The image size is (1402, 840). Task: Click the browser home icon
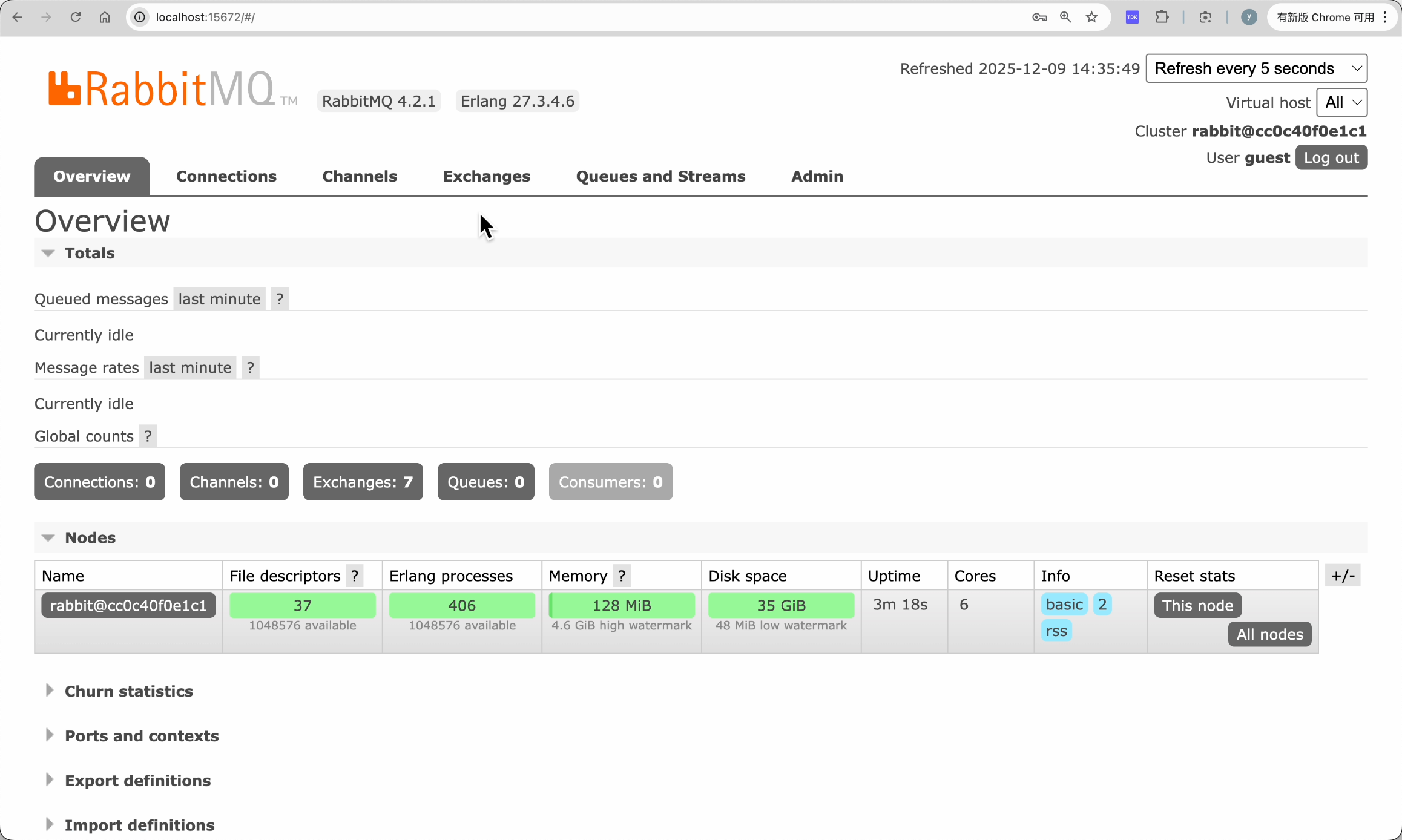pyautogui.click(x=105, y=17)
